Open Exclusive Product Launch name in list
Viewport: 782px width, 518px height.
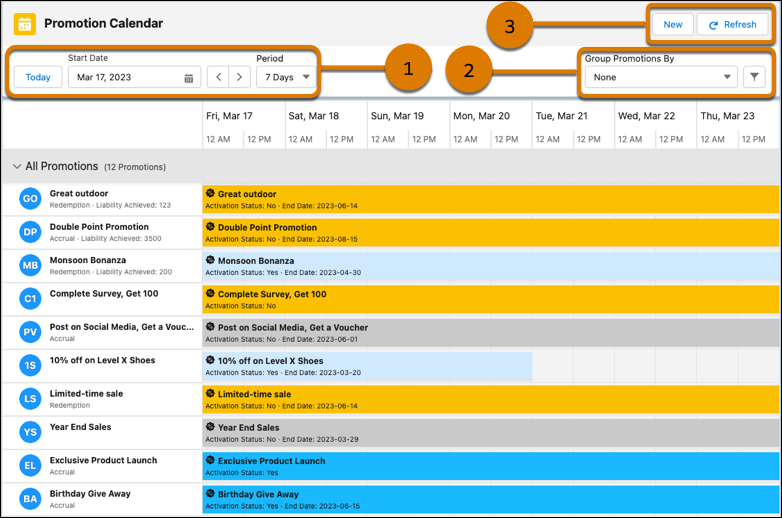[x=103, y=461]
